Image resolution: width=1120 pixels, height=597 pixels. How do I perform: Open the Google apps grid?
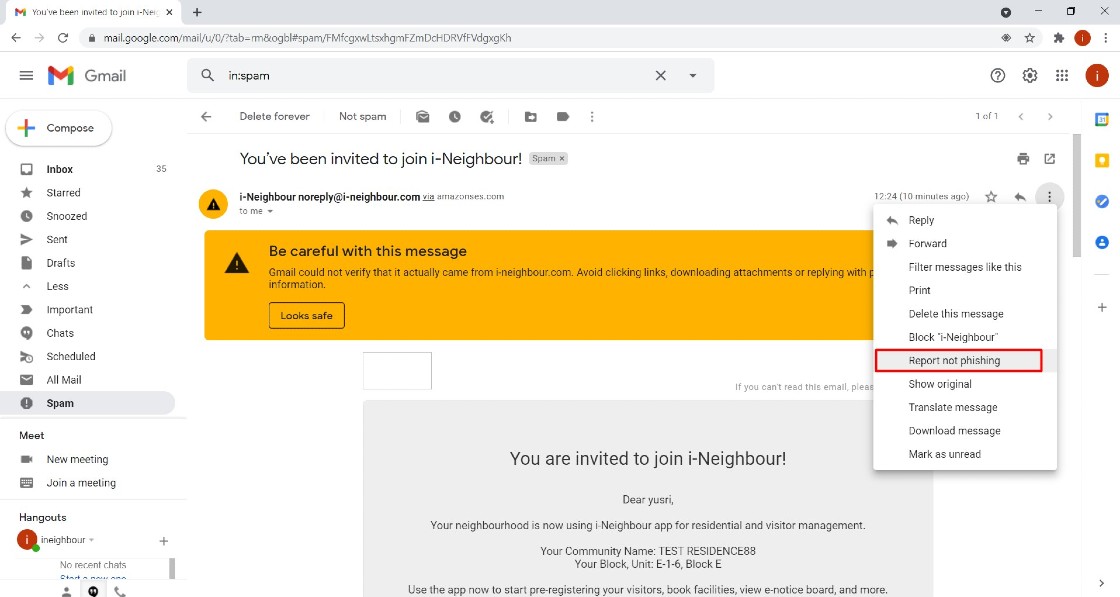1062,76
